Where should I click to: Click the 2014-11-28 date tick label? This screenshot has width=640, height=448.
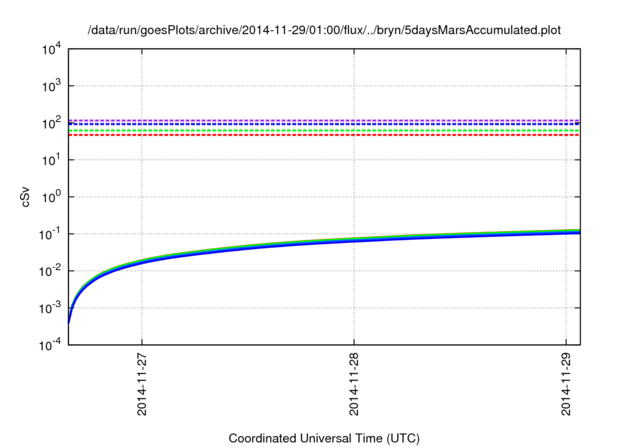point(354,384)
